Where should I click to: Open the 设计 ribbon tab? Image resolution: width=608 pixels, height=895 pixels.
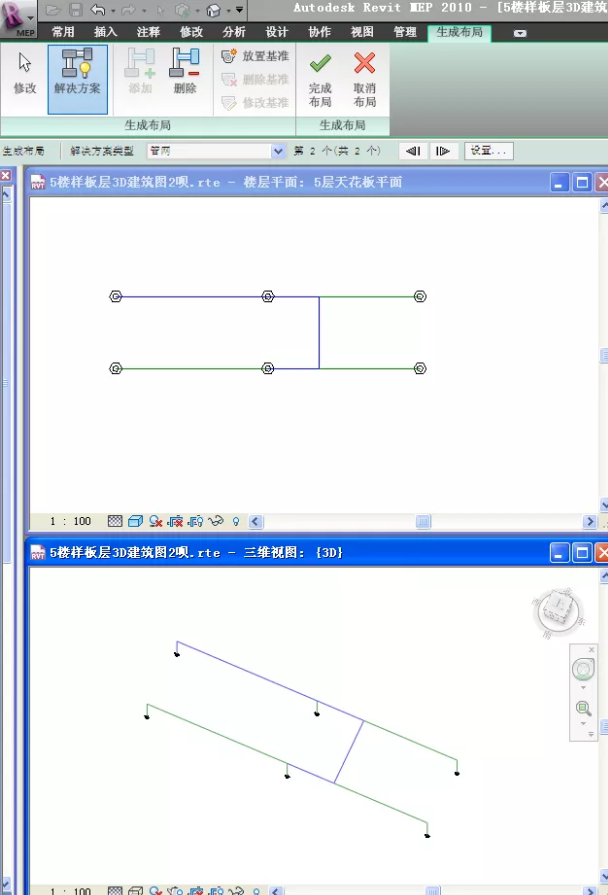277,32
